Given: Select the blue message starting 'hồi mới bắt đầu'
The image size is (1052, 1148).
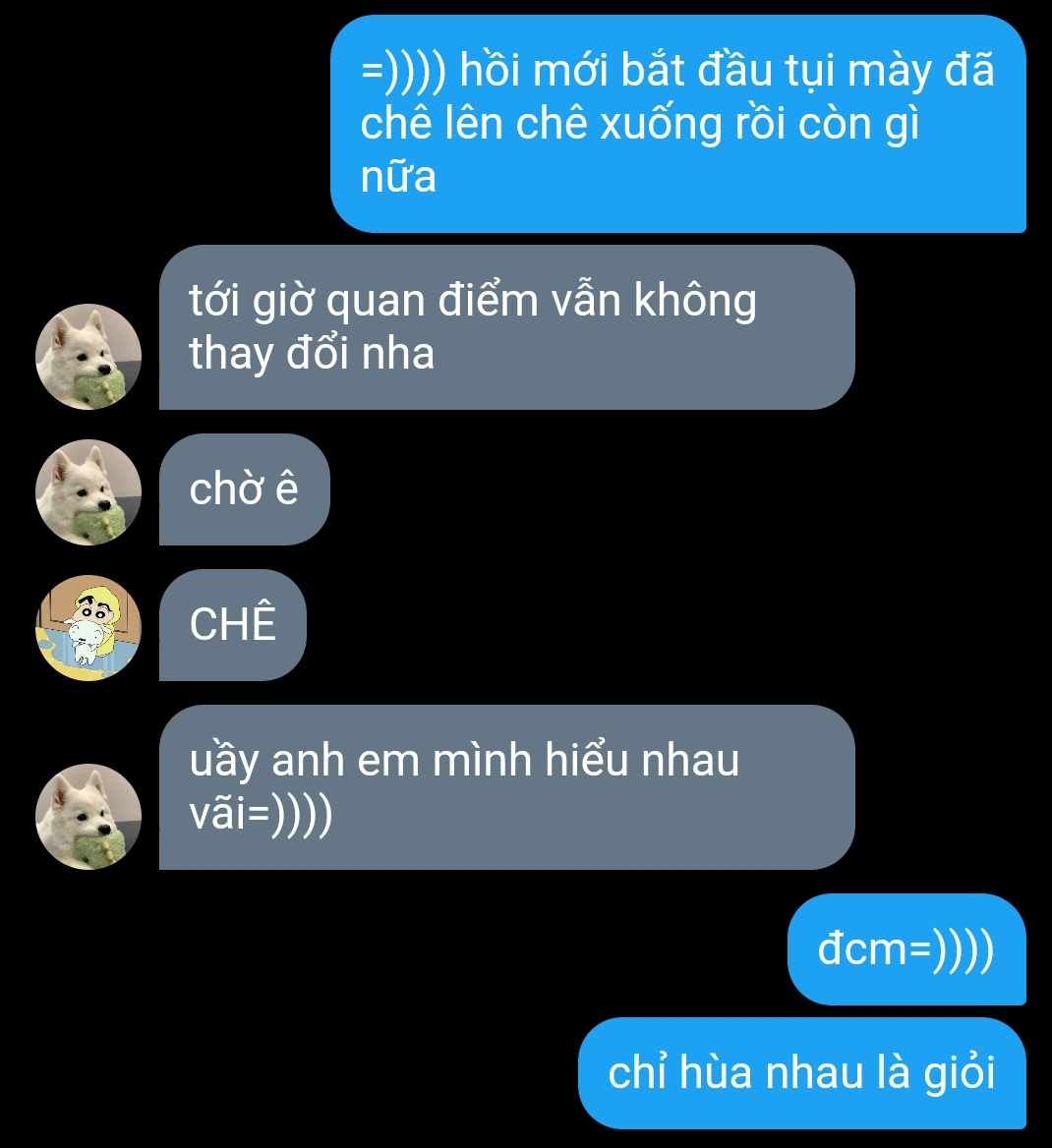Looking at the screenshot, I should 677,124.
